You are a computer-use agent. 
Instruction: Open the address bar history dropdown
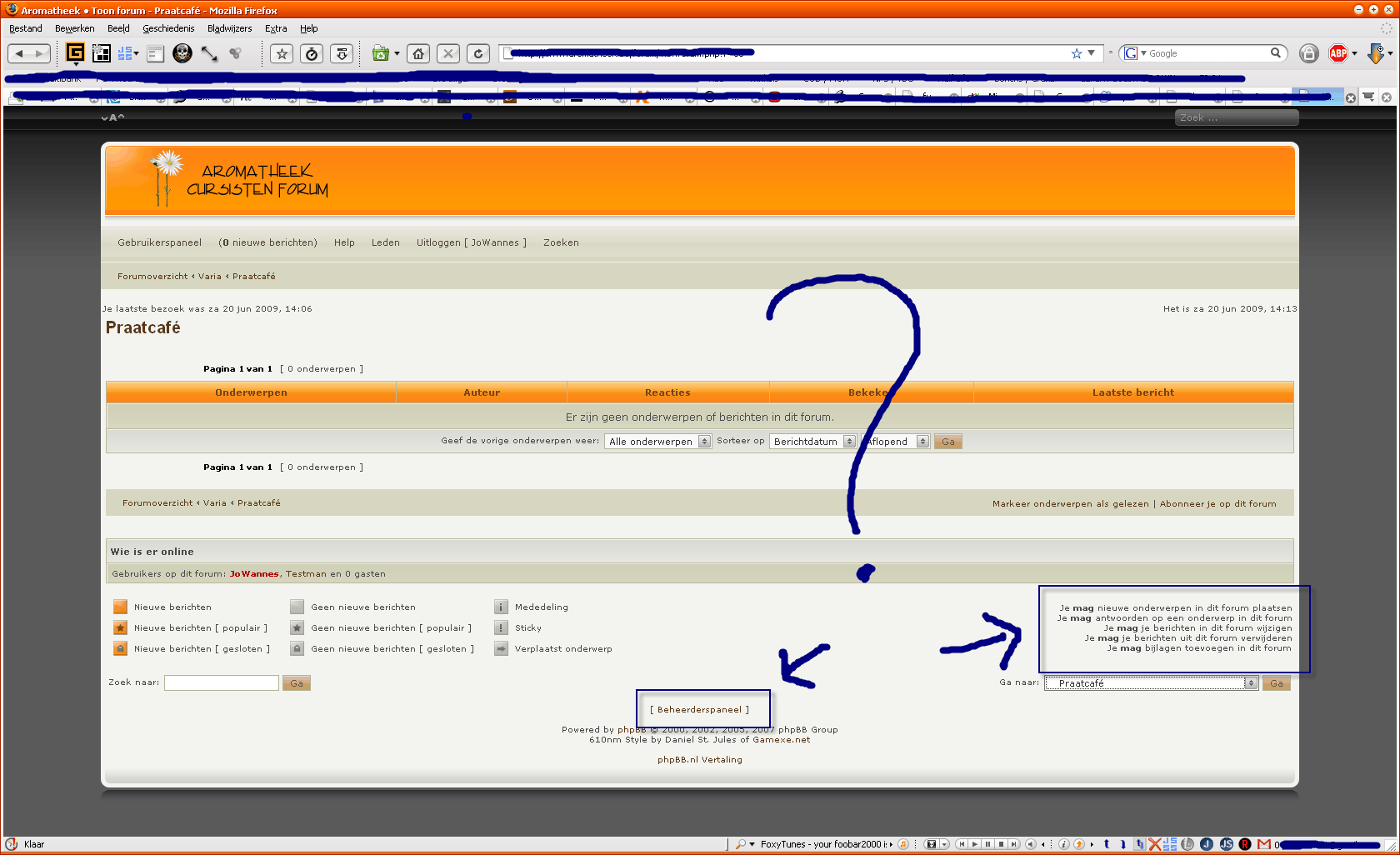1091,53
